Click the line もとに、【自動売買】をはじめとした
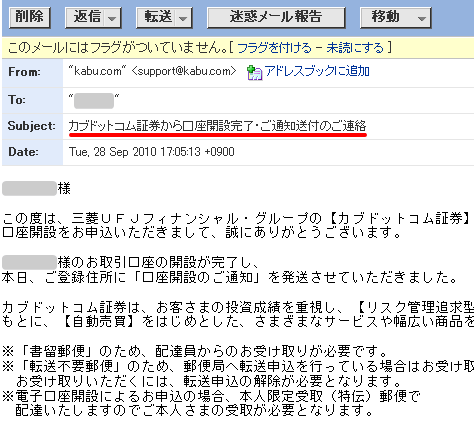Screen dimensions: 474x422 coord(238,322)
